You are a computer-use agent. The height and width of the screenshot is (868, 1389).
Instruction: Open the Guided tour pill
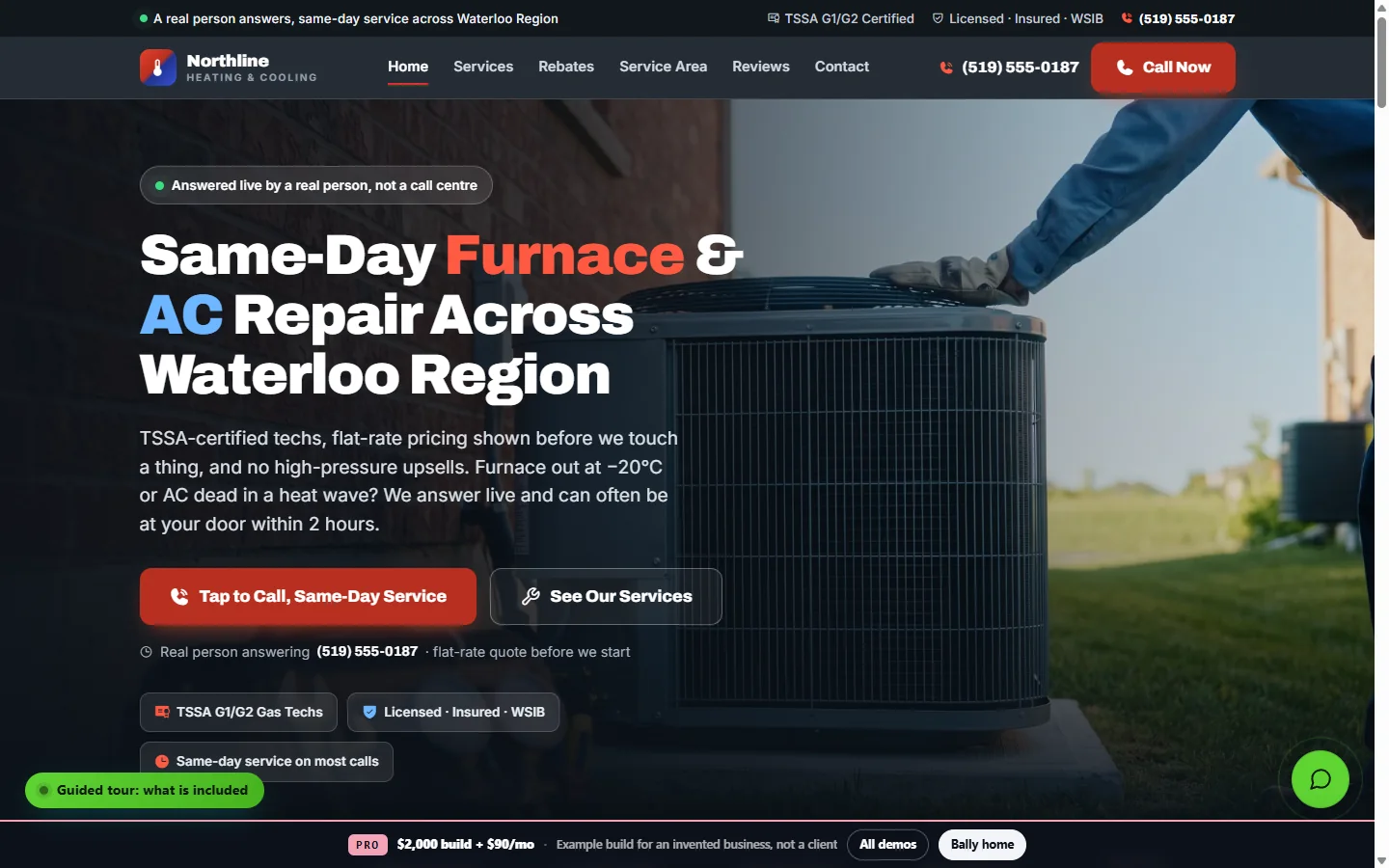pyautogui.click(x=145, y=790)
